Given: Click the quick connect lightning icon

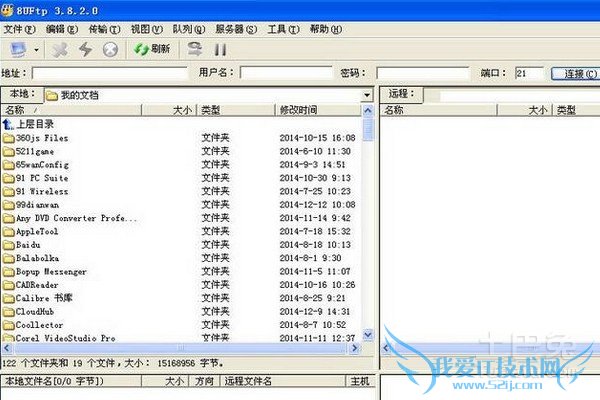Looking at the screenshot, I should coord(85,49).
